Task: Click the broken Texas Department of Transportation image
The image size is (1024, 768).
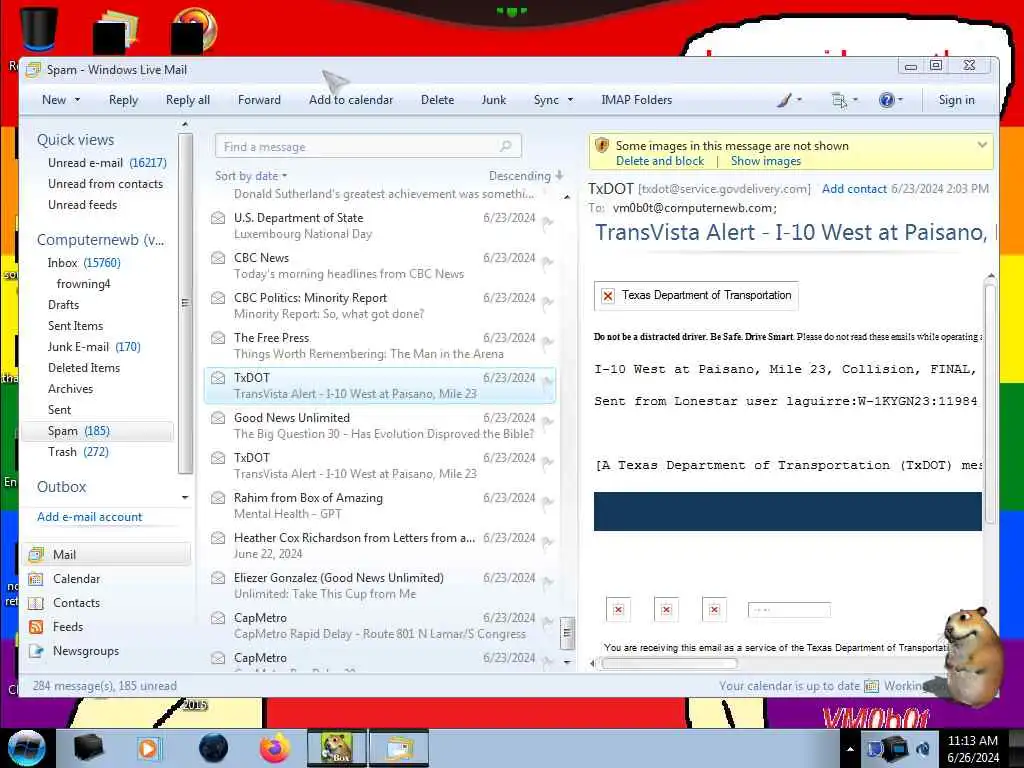Action: tap(696, 296)
